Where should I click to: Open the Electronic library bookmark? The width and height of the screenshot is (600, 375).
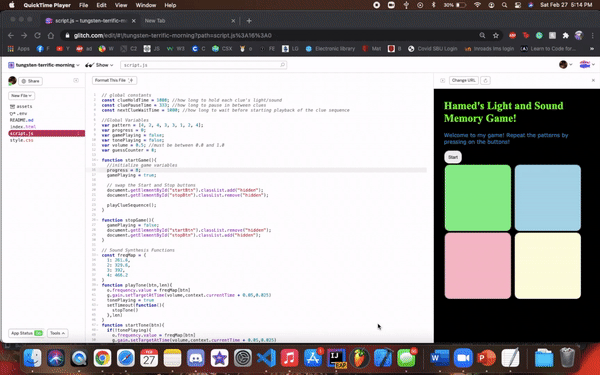pyautogui.click(x=330, y=49)
